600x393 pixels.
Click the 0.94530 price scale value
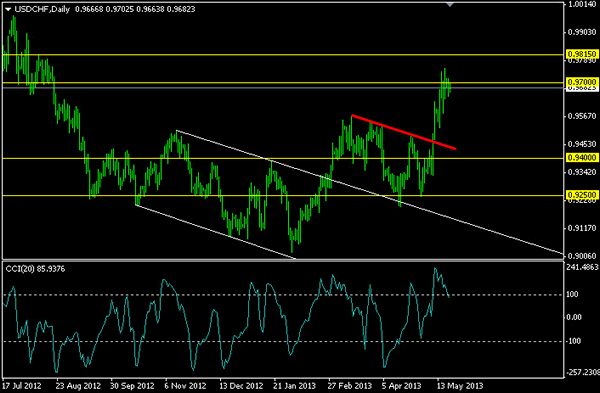582,144
